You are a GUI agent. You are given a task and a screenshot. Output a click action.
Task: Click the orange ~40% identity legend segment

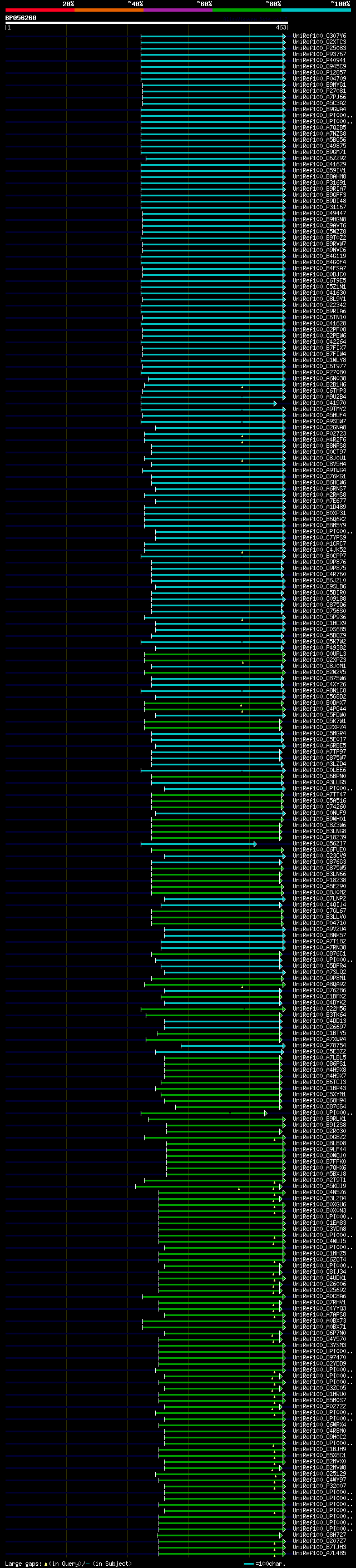click(109, 11)
